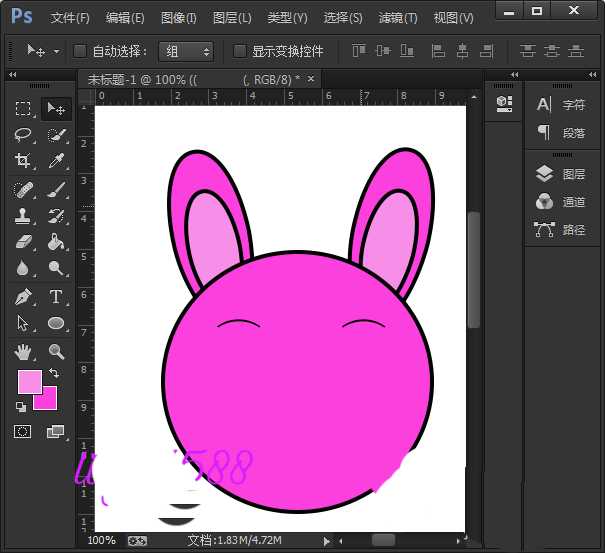Select the Pen tool

click(x=23, y=297)
